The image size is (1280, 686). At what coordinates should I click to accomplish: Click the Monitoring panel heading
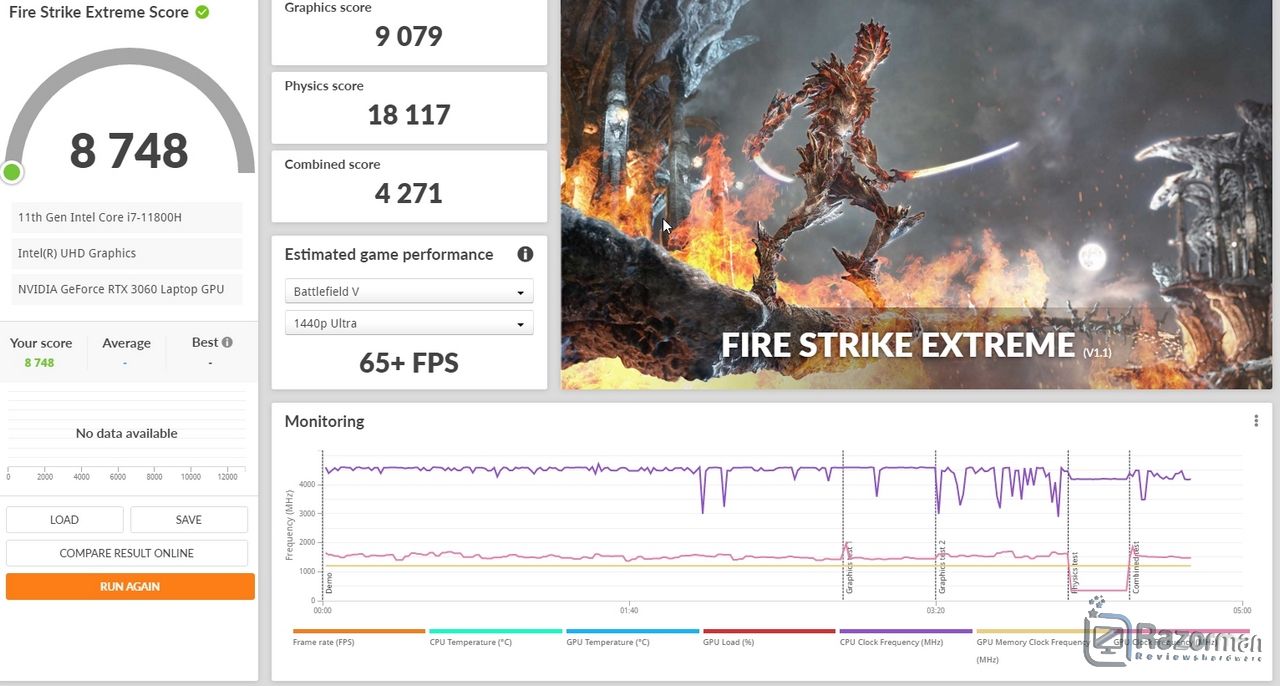[x=324, y=421]
